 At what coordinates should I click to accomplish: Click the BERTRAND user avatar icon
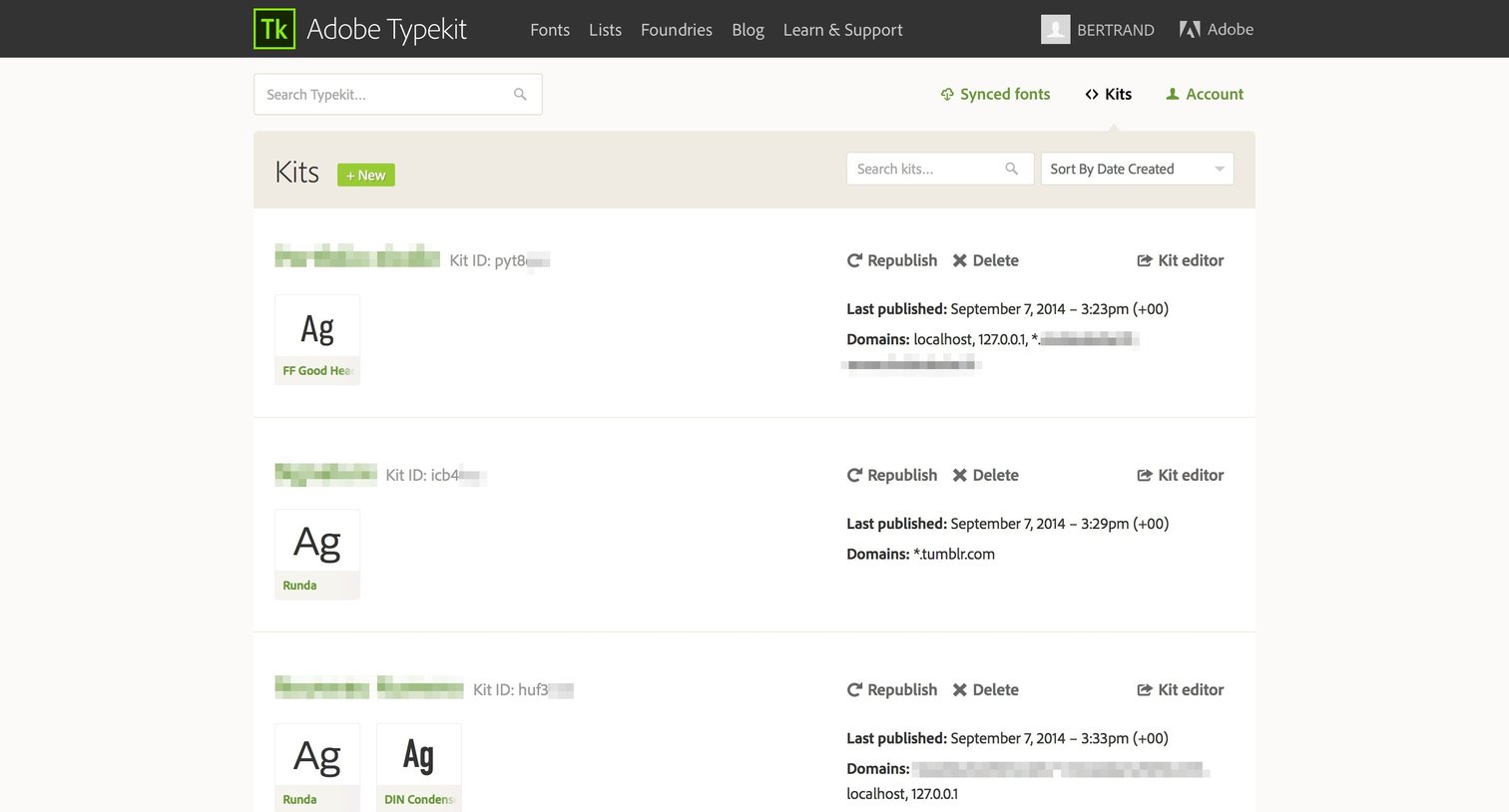click(1056, 29)
